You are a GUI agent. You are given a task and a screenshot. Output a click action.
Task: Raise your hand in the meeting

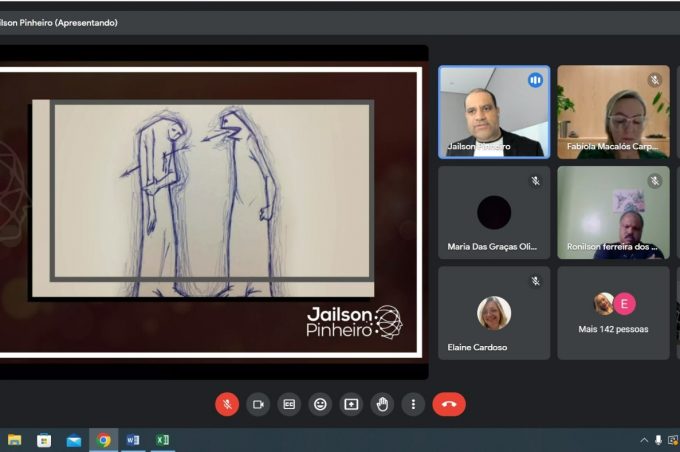point(382,404)
